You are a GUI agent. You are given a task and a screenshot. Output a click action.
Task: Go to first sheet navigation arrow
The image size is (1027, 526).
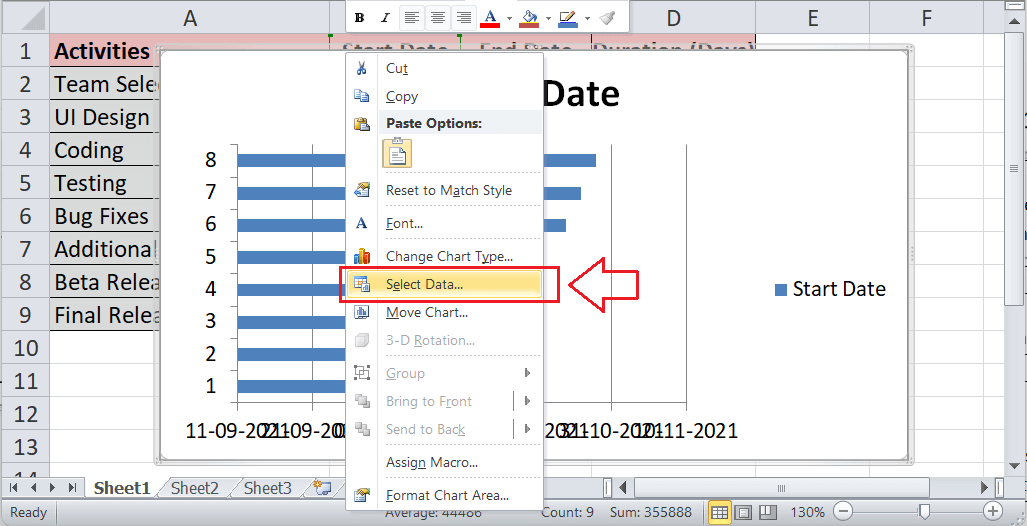[x=13, y=488]
